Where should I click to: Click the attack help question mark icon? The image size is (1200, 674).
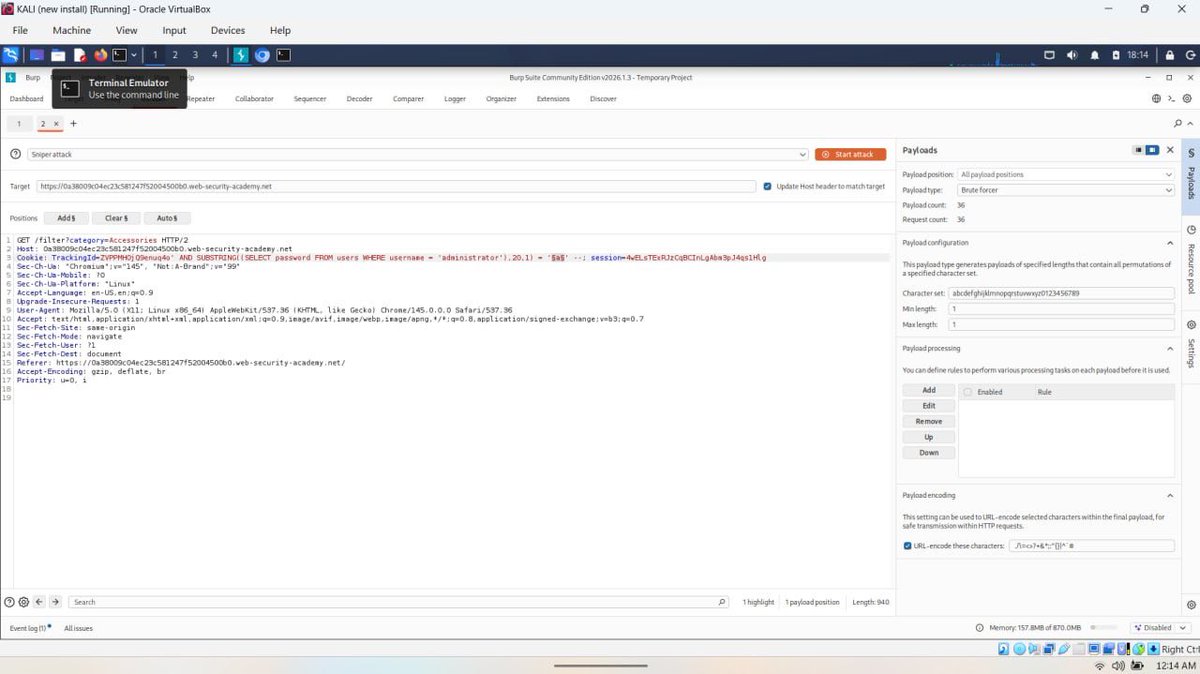tap(16, 154)
